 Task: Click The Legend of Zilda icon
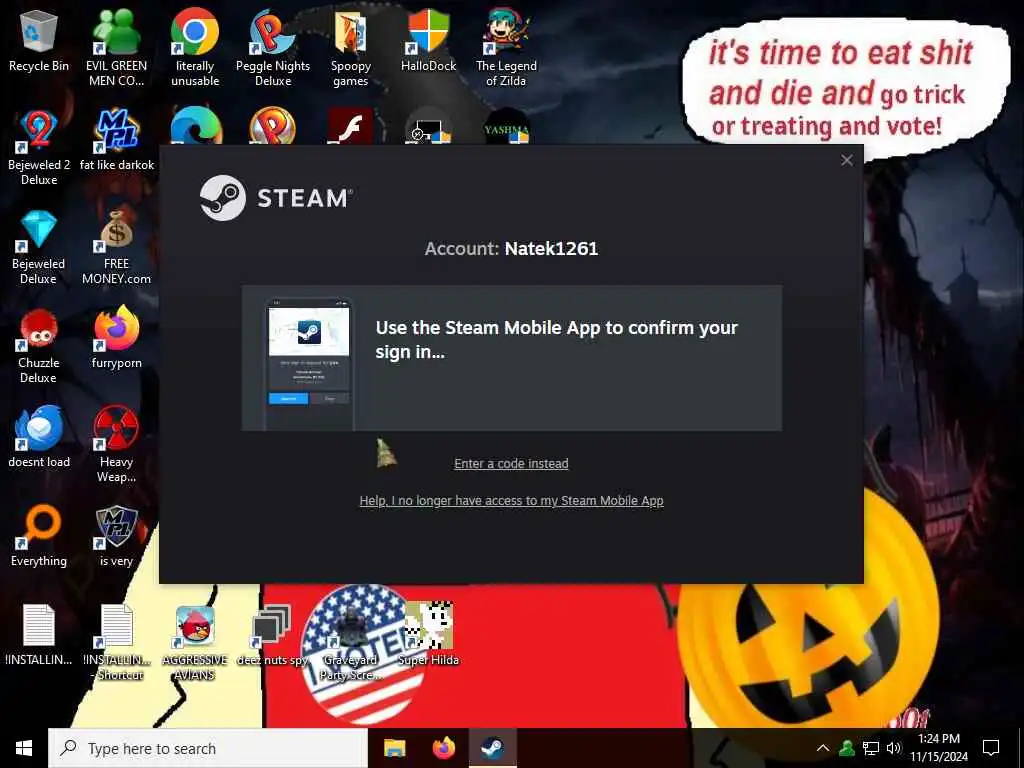coord(506,31)
